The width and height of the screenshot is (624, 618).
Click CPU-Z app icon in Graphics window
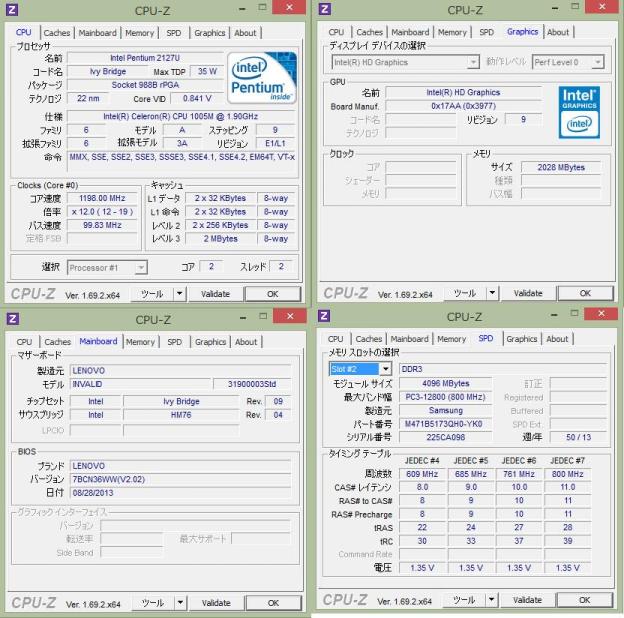[325, 9]
